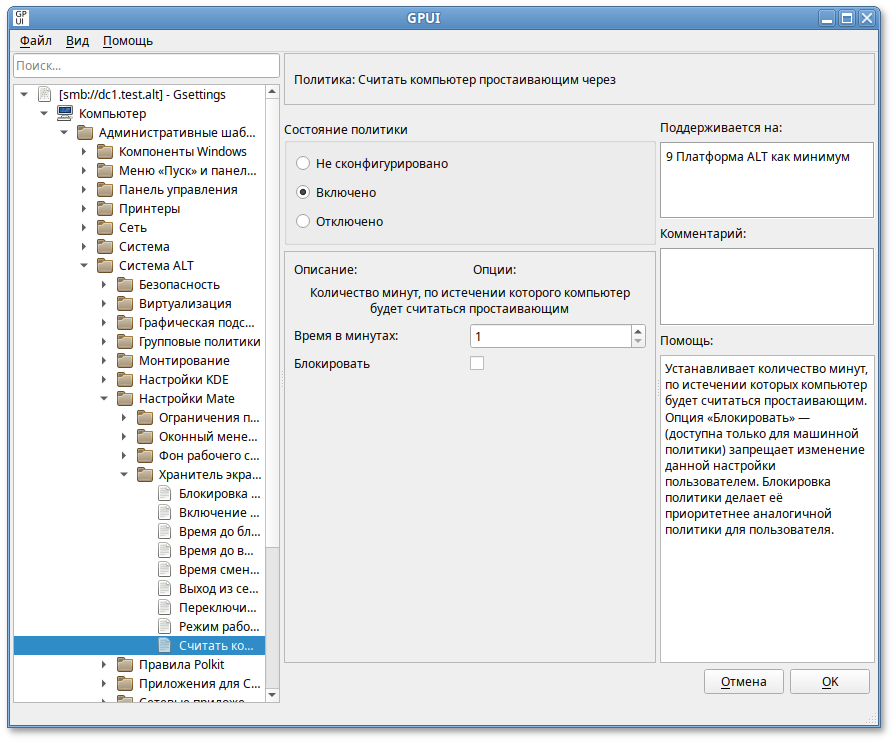Select the Отключено radio button
Image resolution: width=894 pixels, height=742 pixels.
click(302, 221)
